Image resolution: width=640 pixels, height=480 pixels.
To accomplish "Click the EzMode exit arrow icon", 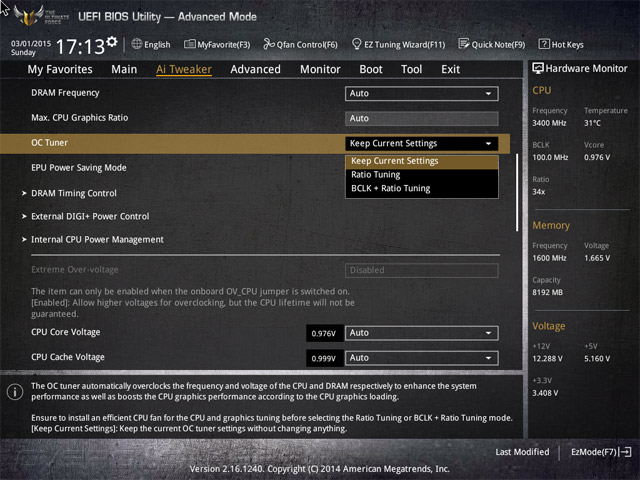I will pos(625,452).
